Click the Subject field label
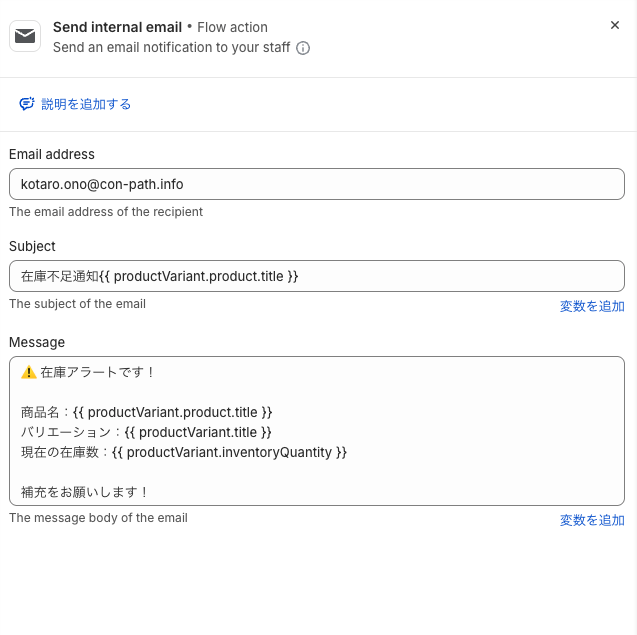Screen dimensions: 637x635 pyautogui.click(x=32, y=246)
